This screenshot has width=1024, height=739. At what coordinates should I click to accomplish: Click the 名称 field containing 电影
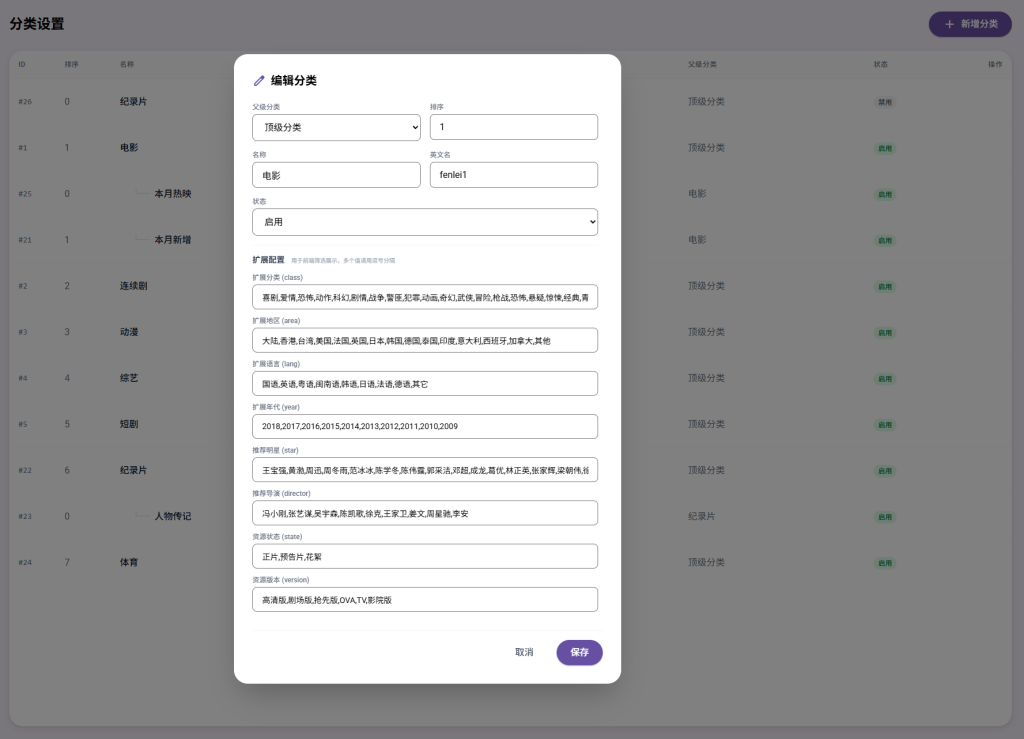[336, 175]
